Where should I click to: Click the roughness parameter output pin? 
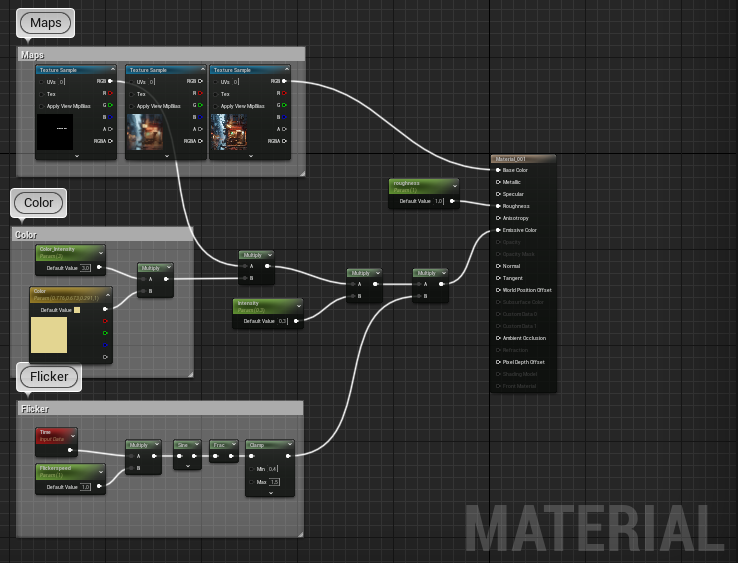[x=452, y=201]
